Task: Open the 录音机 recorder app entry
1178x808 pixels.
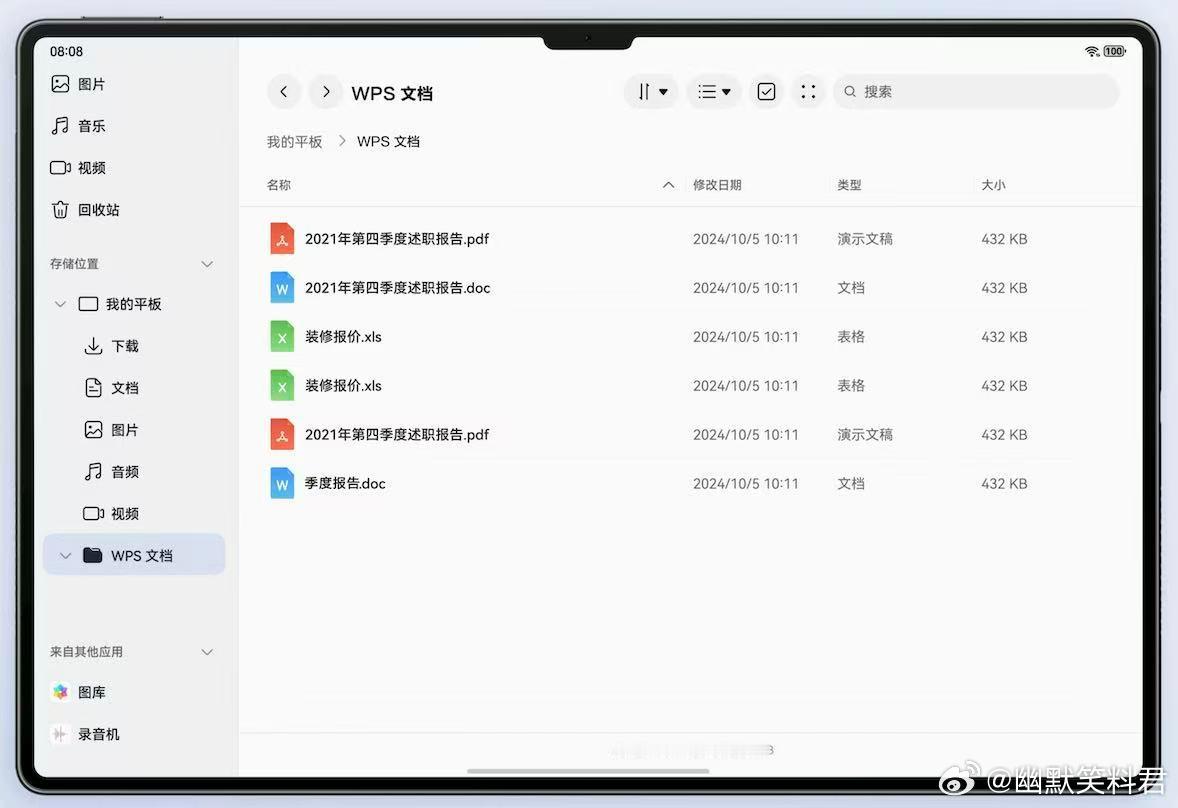Action: (85, 734)
